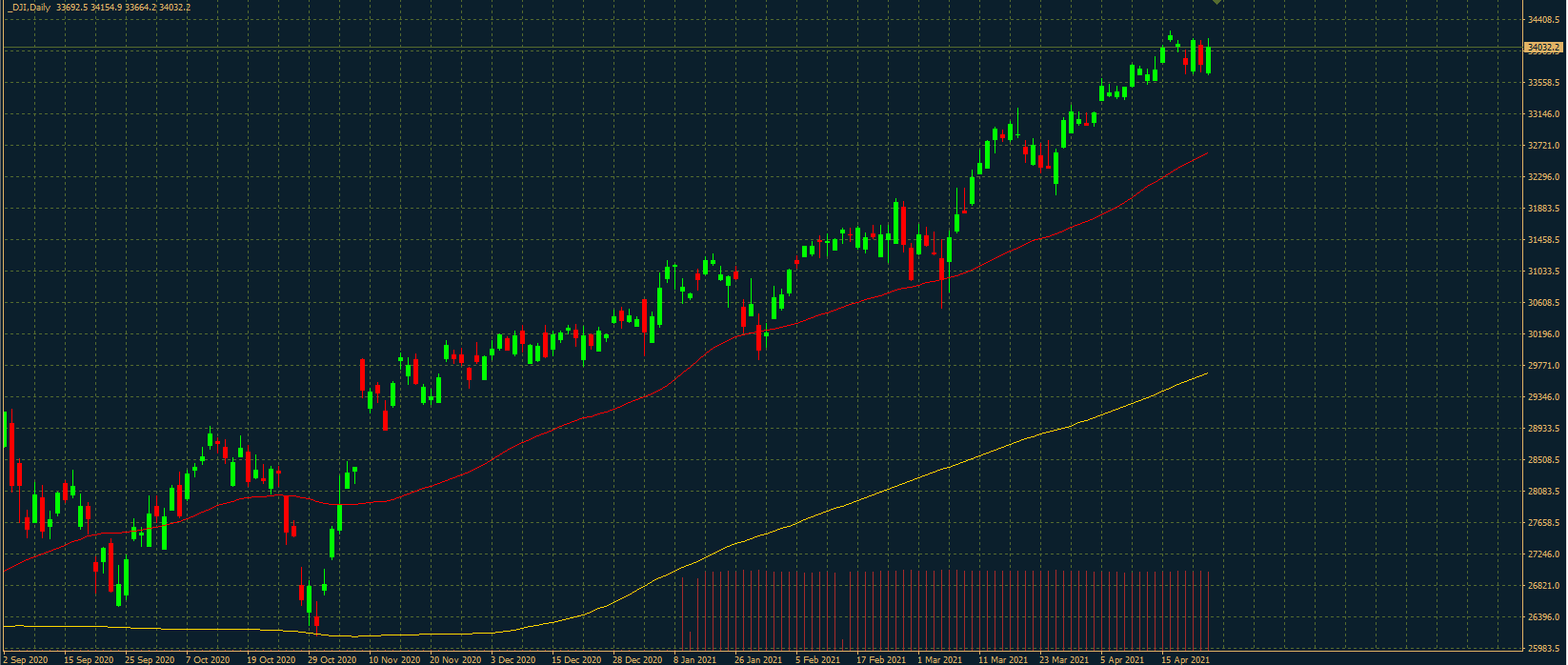Image resolution: width=1568 pixels, height=665 pixels.
Task: Click the 30608.5 price axis label
Action: pos(1544,303)
